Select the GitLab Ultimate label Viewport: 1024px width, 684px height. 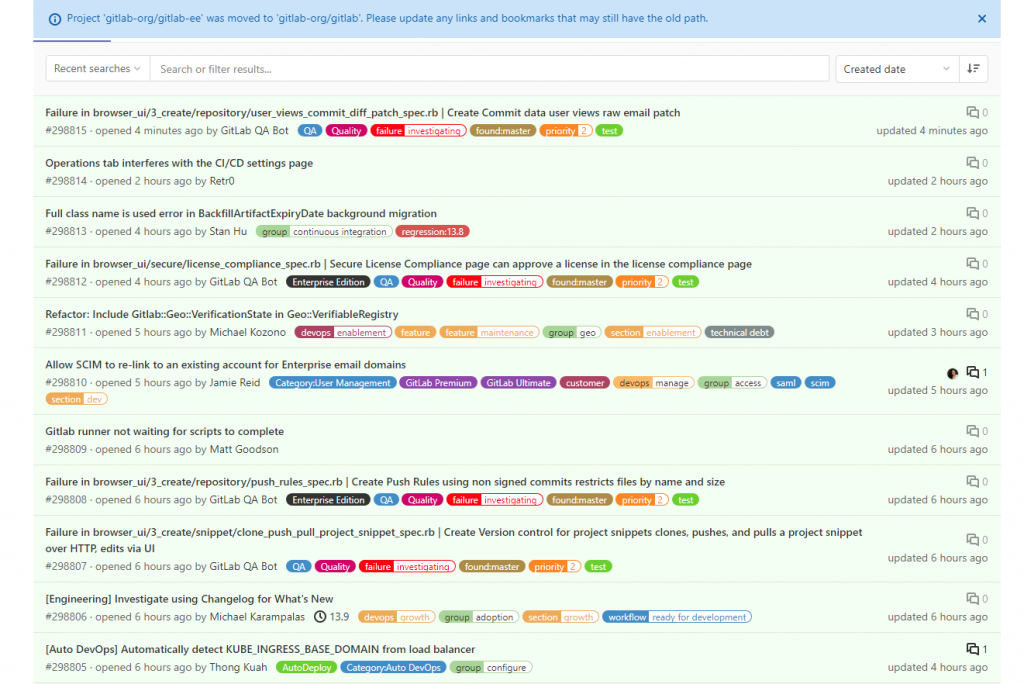tap(519, 383)
